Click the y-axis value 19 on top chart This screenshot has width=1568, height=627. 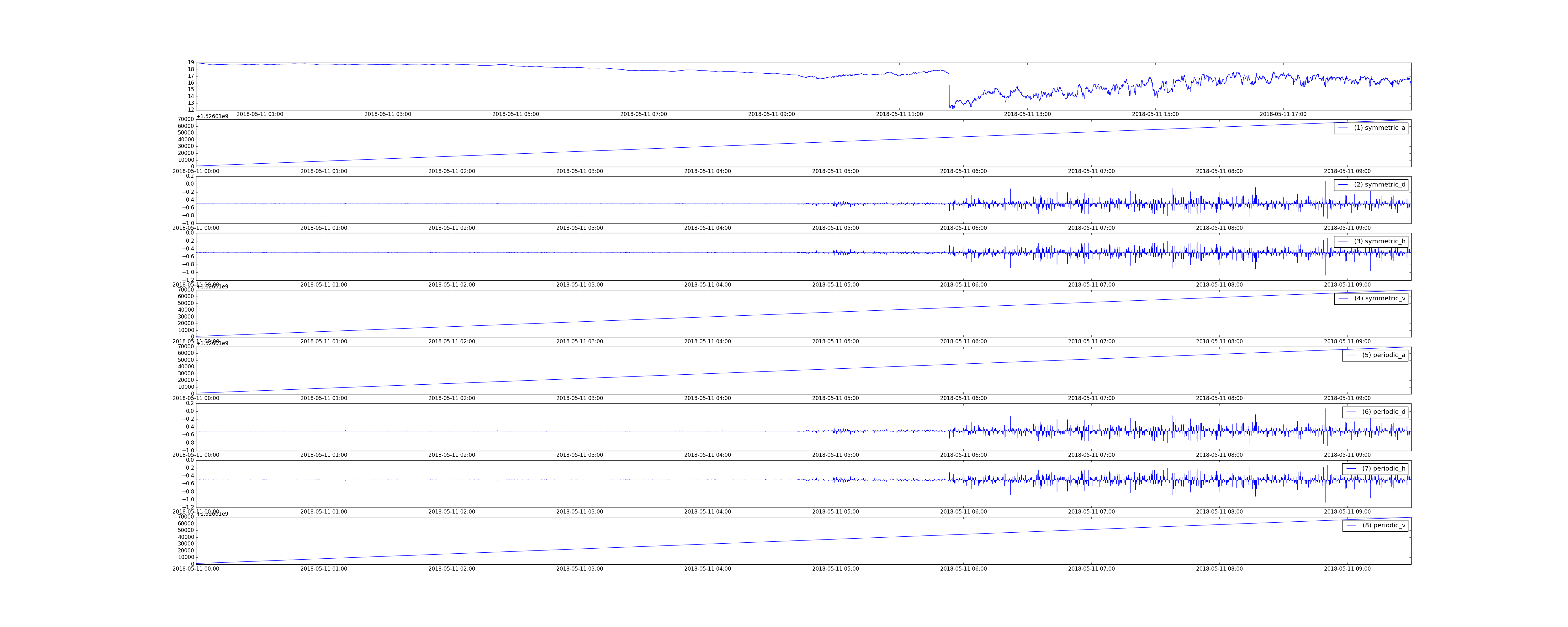tap(191, 63)
